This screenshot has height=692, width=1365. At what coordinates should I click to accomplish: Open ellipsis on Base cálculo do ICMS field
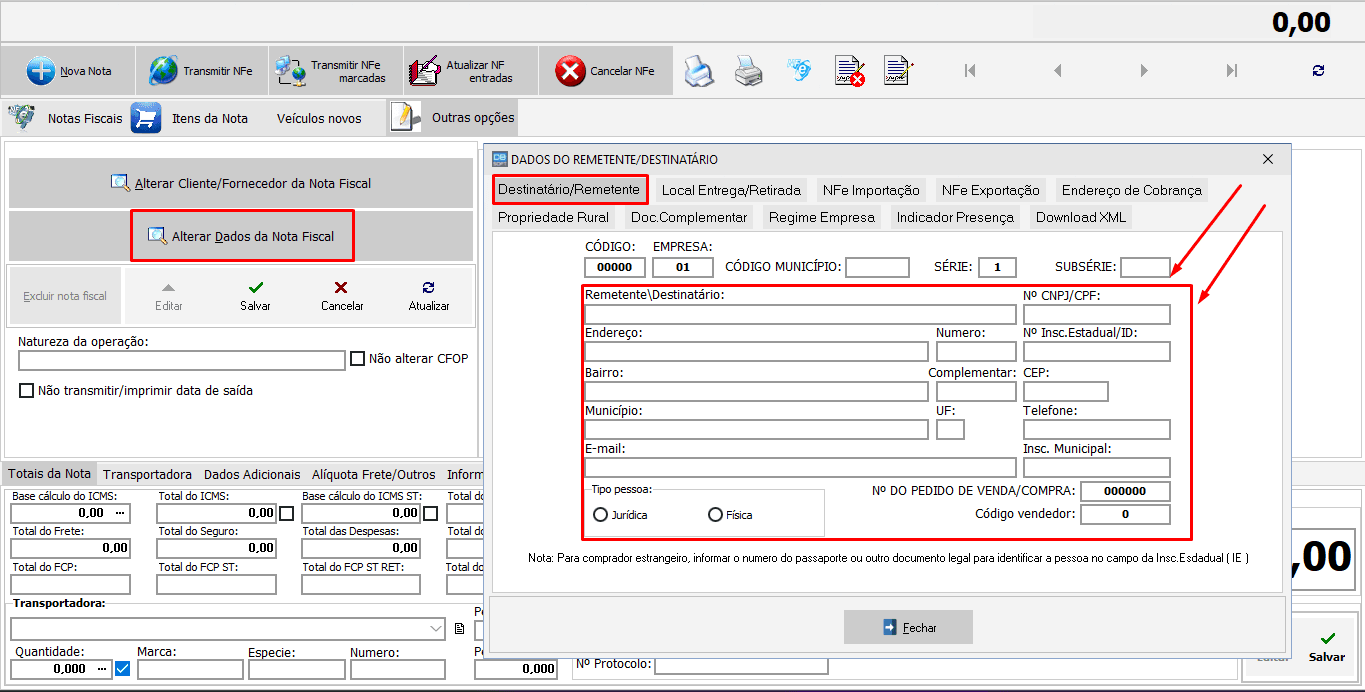coord(121,513)
